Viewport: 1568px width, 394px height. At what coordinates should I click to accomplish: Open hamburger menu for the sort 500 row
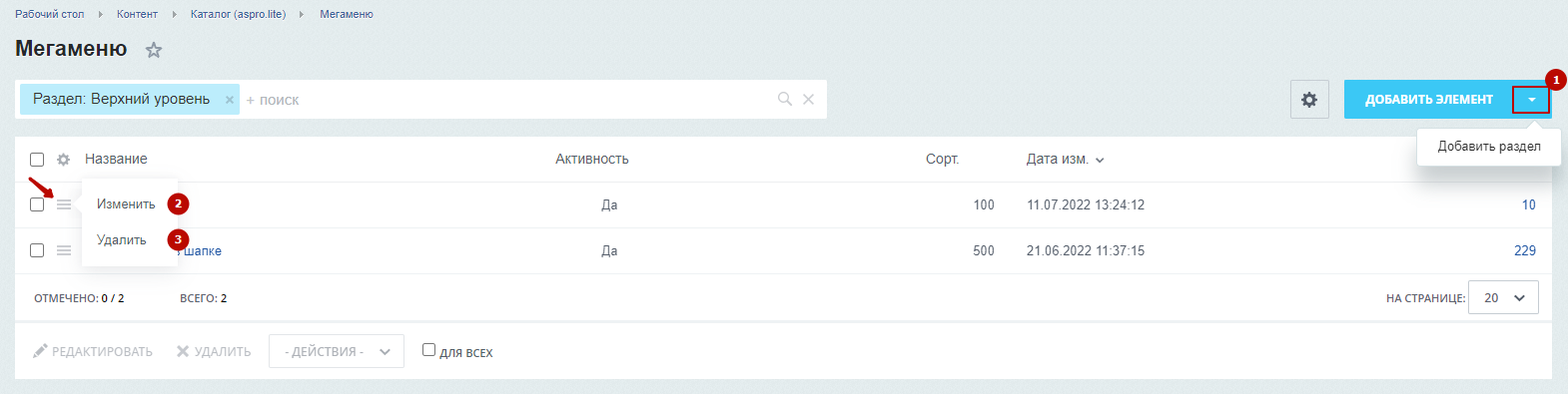(64, 250)
